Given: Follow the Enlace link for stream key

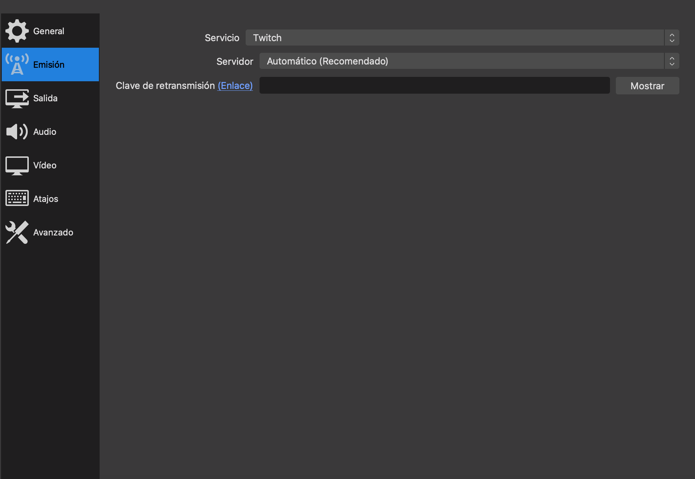Looking at the screenshot, I should pos(235,86).
